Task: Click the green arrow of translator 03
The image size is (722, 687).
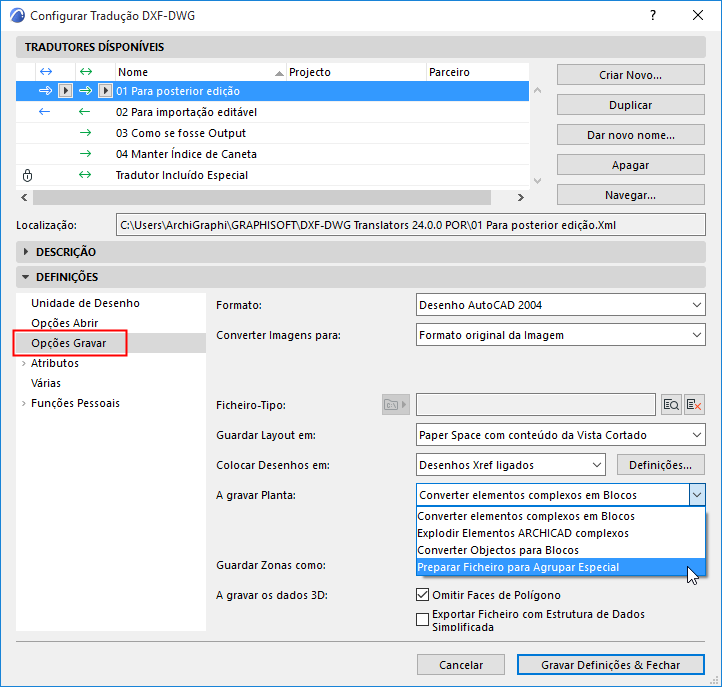Action: point(85,133)
